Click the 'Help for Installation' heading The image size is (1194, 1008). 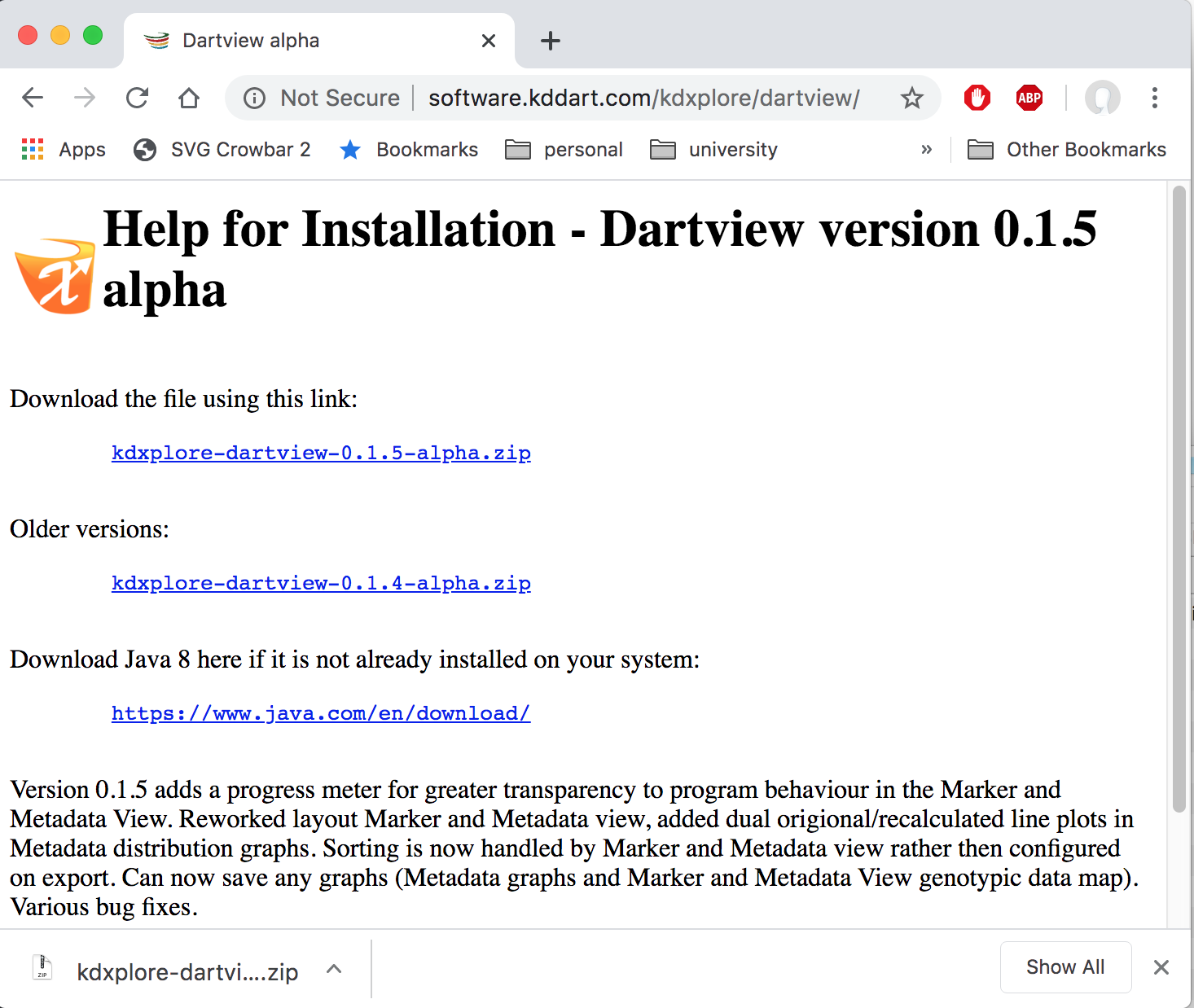pyautogui.click(x=599, y=259)
